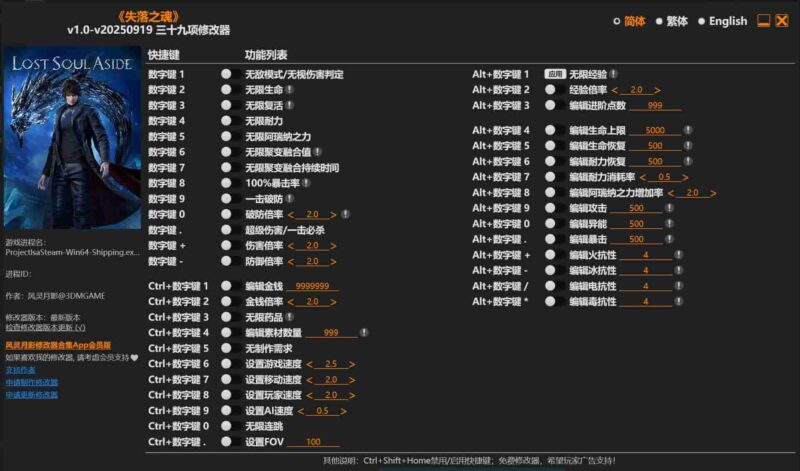Click info icon after 编辑暴击 value
This screenshot has width=800, height=471.
click(669, 239)
